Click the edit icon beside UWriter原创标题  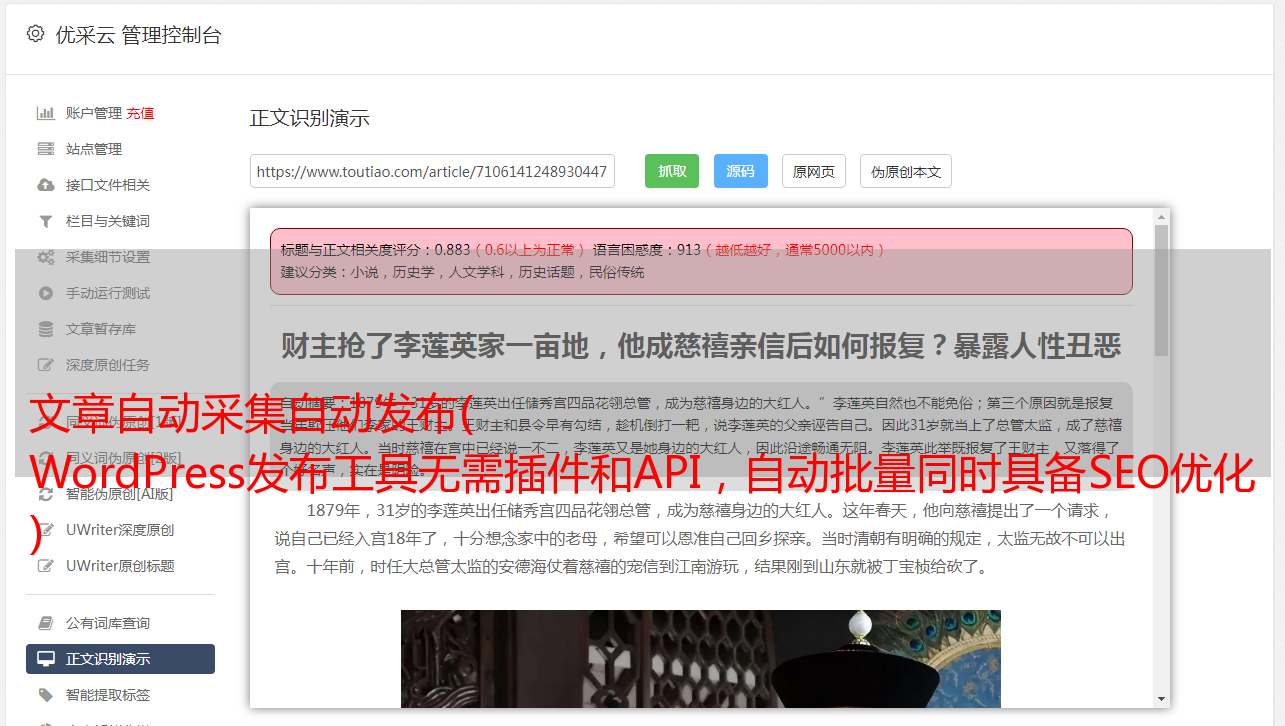click(x=45, y=566)
